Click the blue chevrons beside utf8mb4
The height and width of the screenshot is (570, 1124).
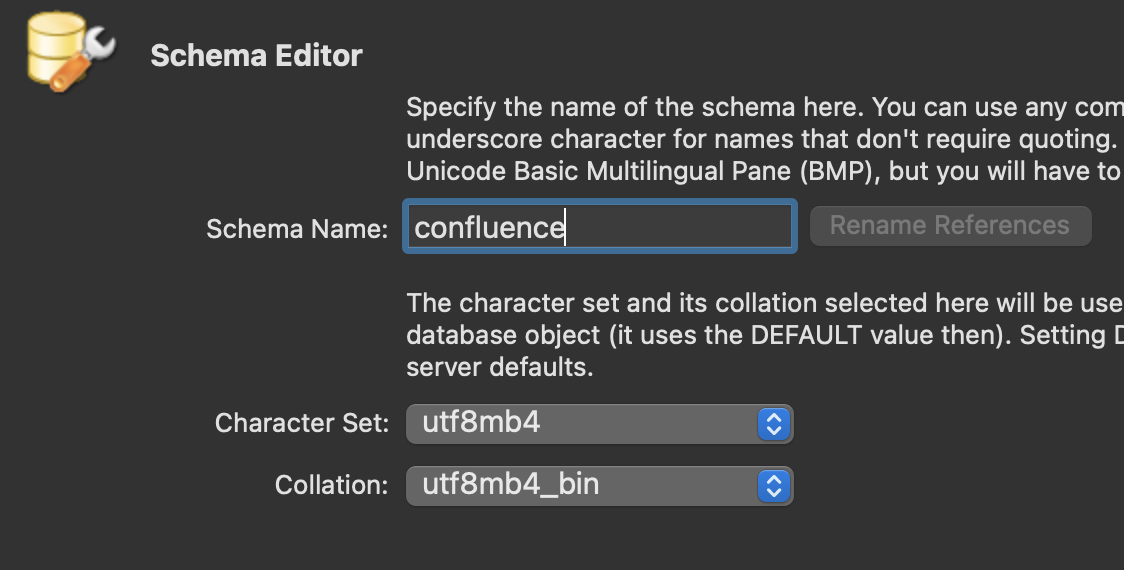[773, 424]
